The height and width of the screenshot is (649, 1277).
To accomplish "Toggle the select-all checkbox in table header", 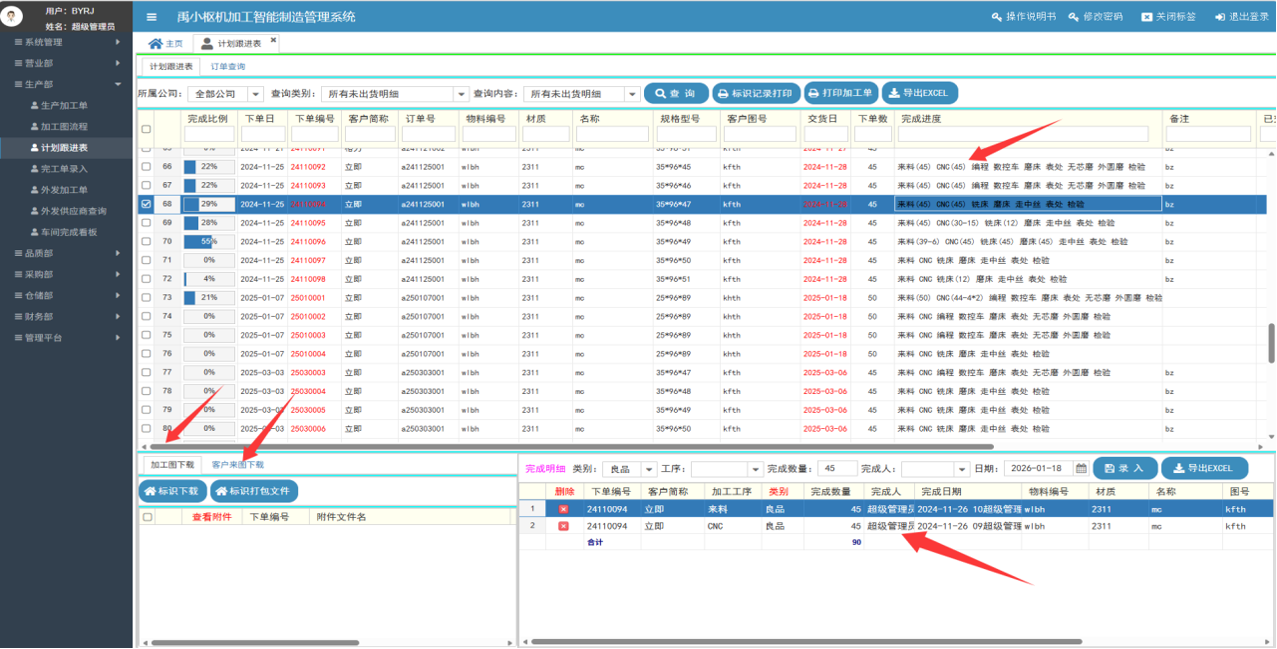I will click(x=146, y=128).
